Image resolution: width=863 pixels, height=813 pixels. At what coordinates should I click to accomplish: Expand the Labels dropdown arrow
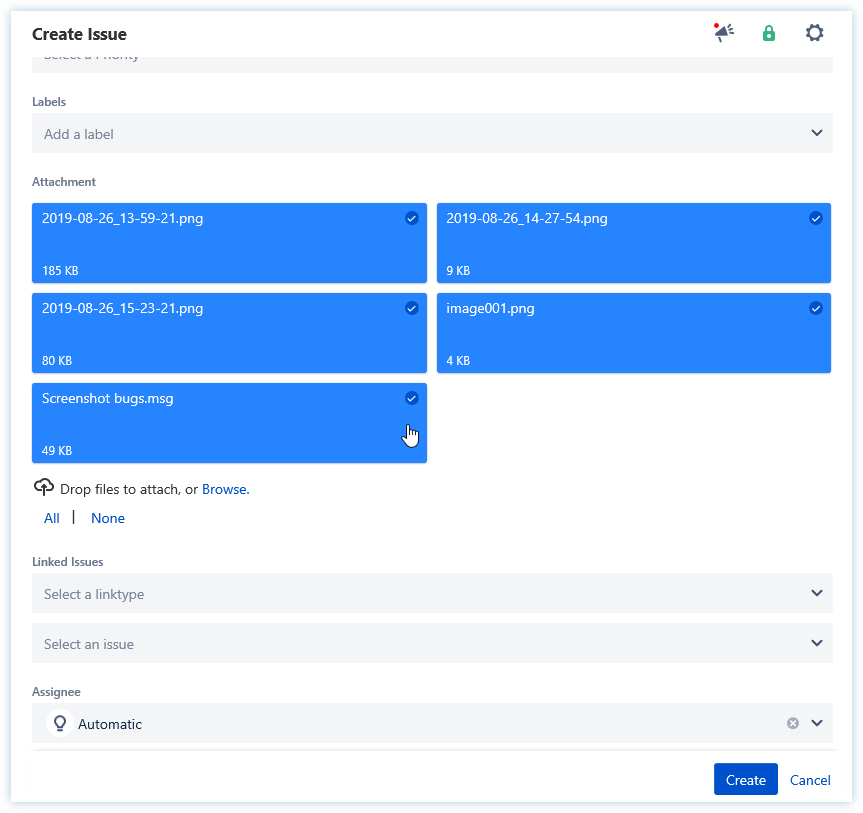coord(816,133)
